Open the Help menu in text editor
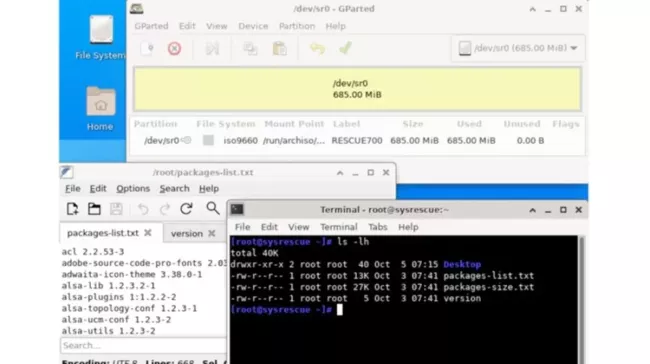The width and height of the screenshot is (650, 364). 209,189
